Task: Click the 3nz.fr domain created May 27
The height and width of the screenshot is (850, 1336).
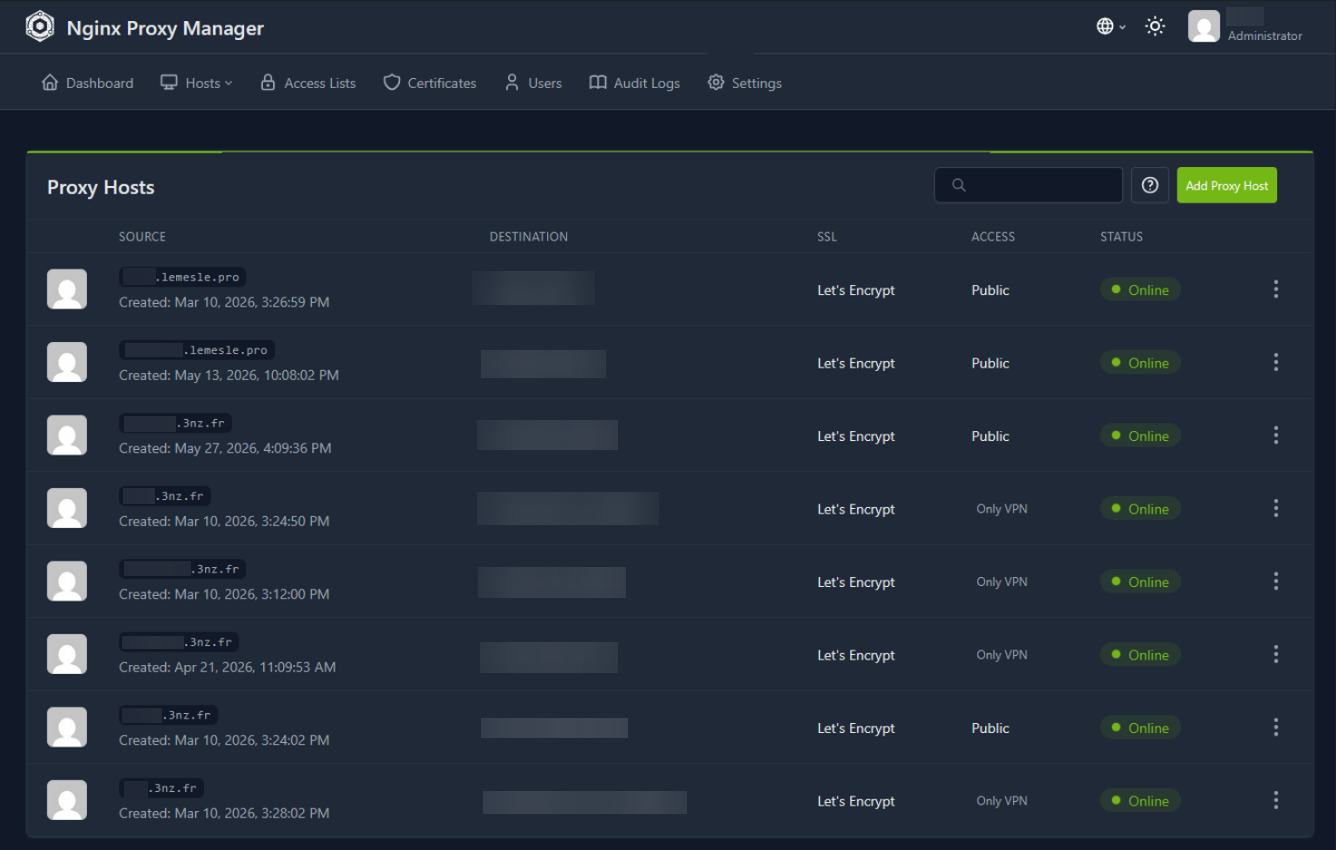Action: [175, 423]
